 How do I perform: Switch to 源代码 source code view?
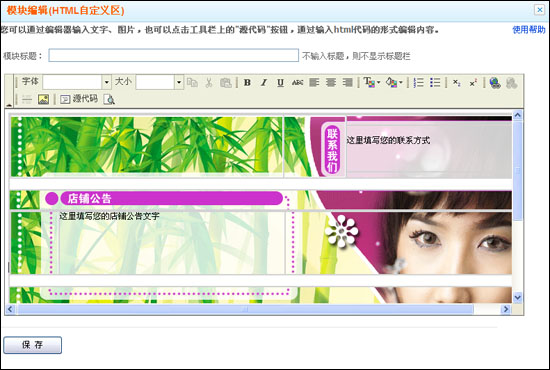coord(79,99)
